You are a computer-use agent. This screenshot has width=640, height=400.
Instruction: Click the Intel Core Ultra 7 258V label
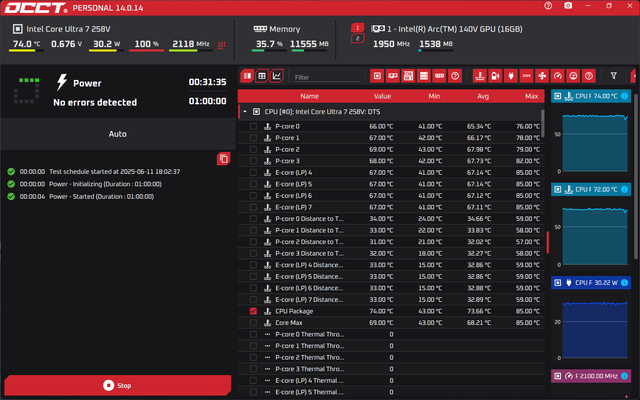click(68, 29)
